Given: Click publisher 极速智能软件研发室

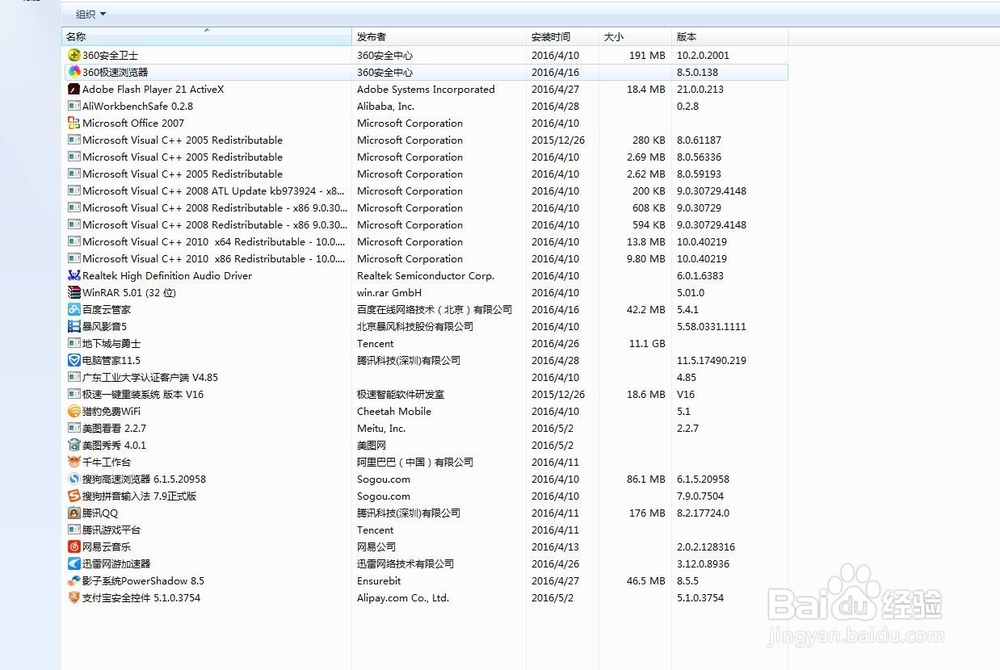Looking at the screenshot, I should pos(401,394).
